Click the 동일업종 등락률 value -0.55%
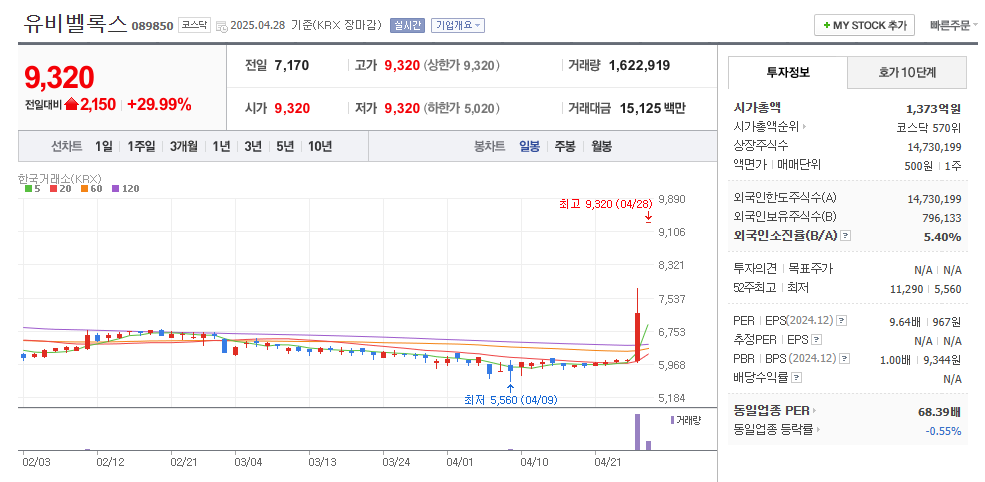 [943, 431]
